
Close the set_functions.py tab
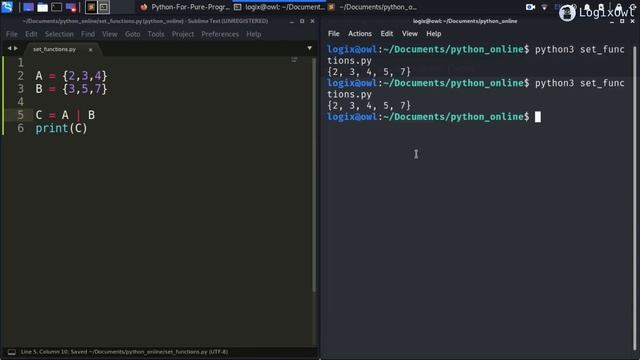pos(91,50)
